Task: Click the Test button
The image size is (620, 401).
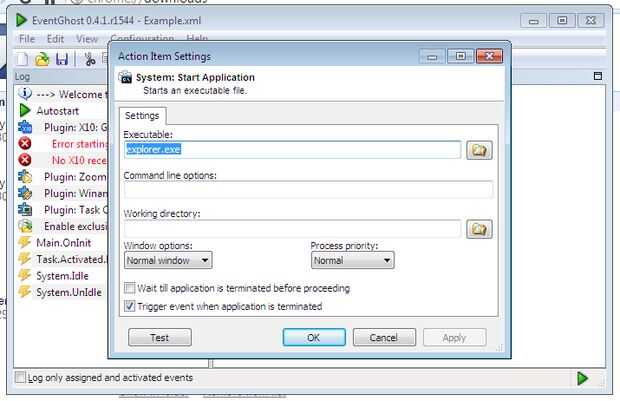Action: tap(160, 338)
